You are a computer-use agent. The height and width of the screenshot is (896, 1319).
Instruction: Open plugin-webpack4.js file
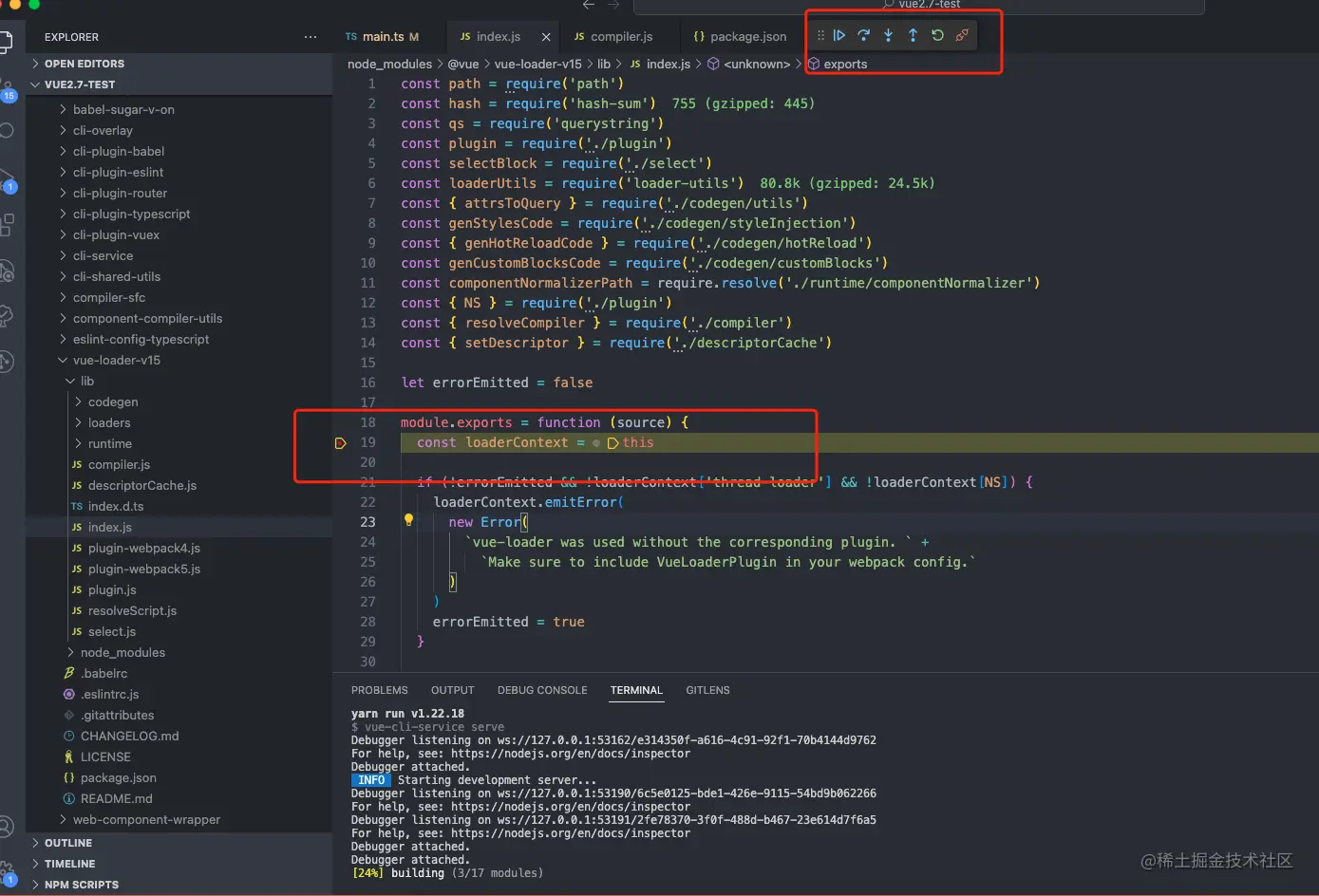click(179, 549)
